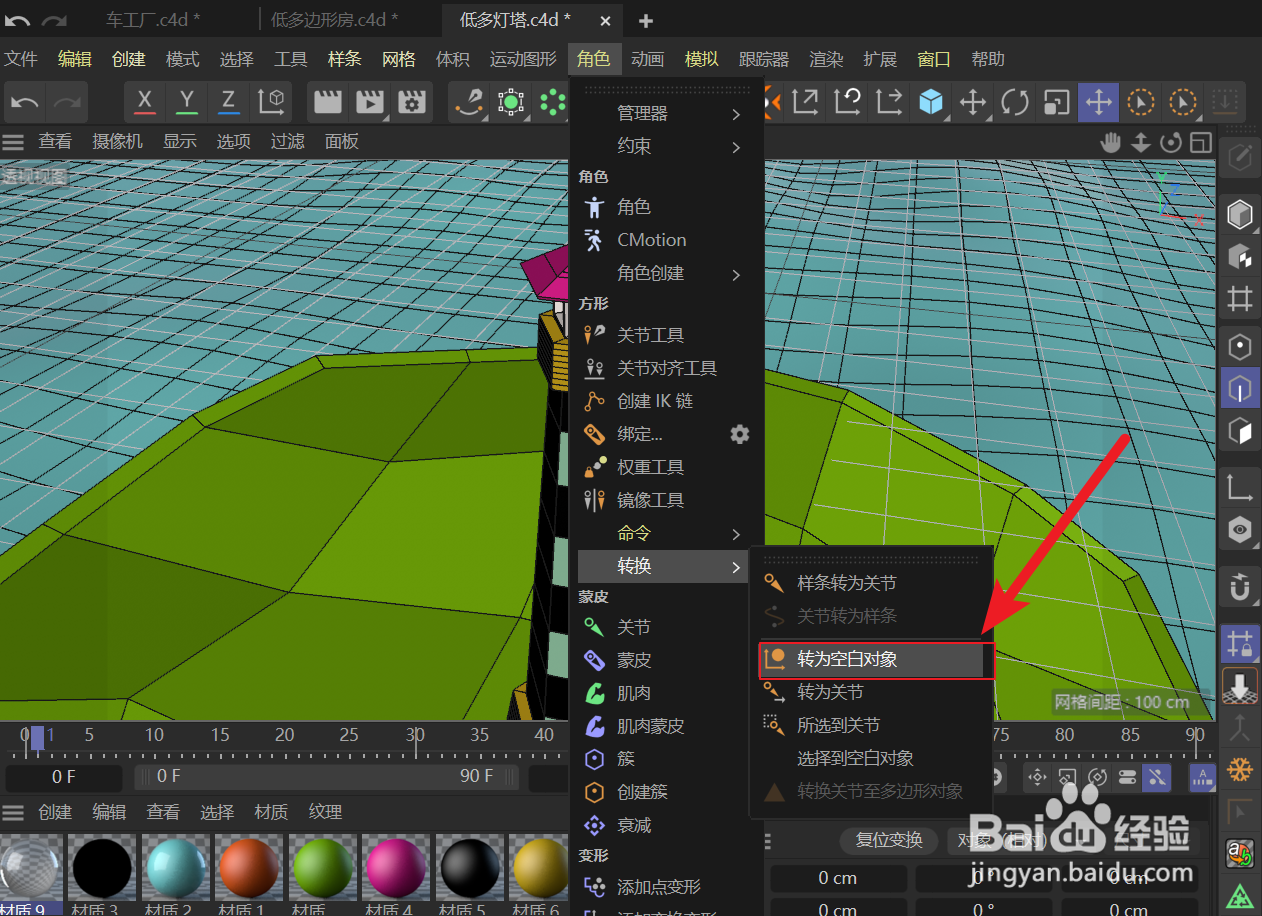The image size is (1262, 916).
Task: Open the 摄像机 viewport menu
Action: pos(117,142)
